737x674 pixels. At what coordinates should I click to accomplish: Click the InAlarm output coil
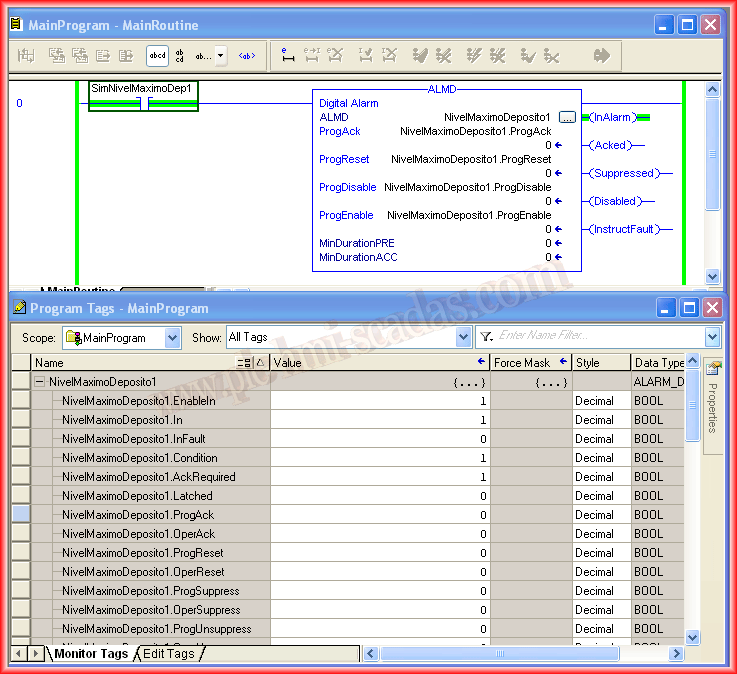click(611, 117)
